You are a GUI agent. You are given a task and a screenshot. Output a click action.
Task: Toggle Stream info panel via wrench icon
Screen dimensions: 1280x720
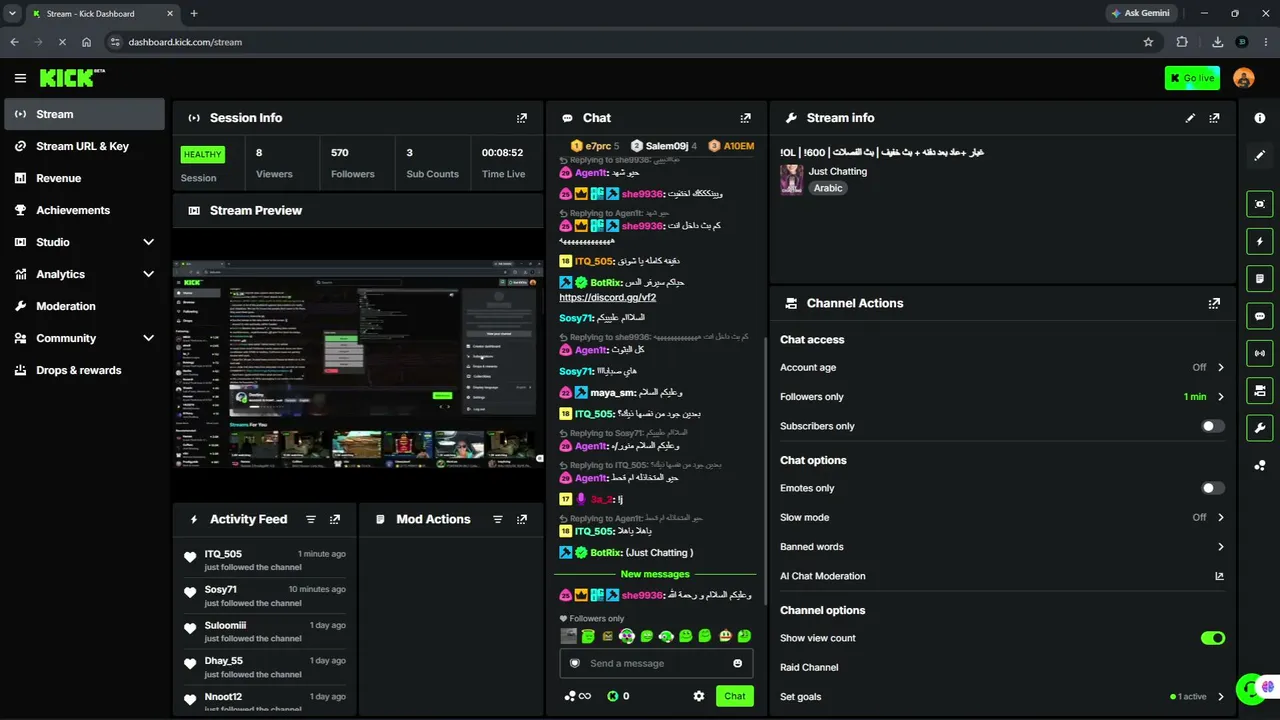click(1260, 428)
